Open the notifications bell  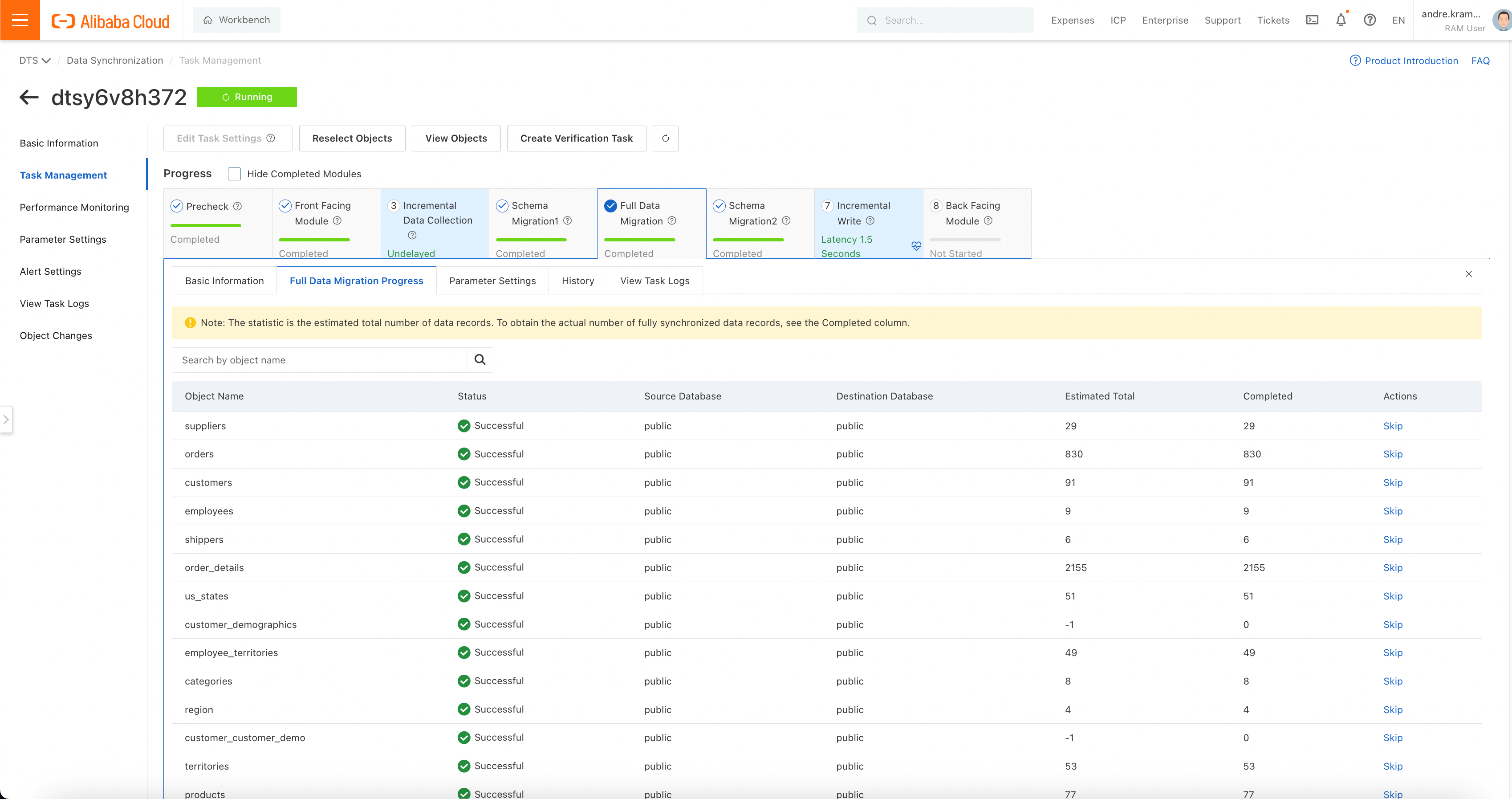point(1341,20)
